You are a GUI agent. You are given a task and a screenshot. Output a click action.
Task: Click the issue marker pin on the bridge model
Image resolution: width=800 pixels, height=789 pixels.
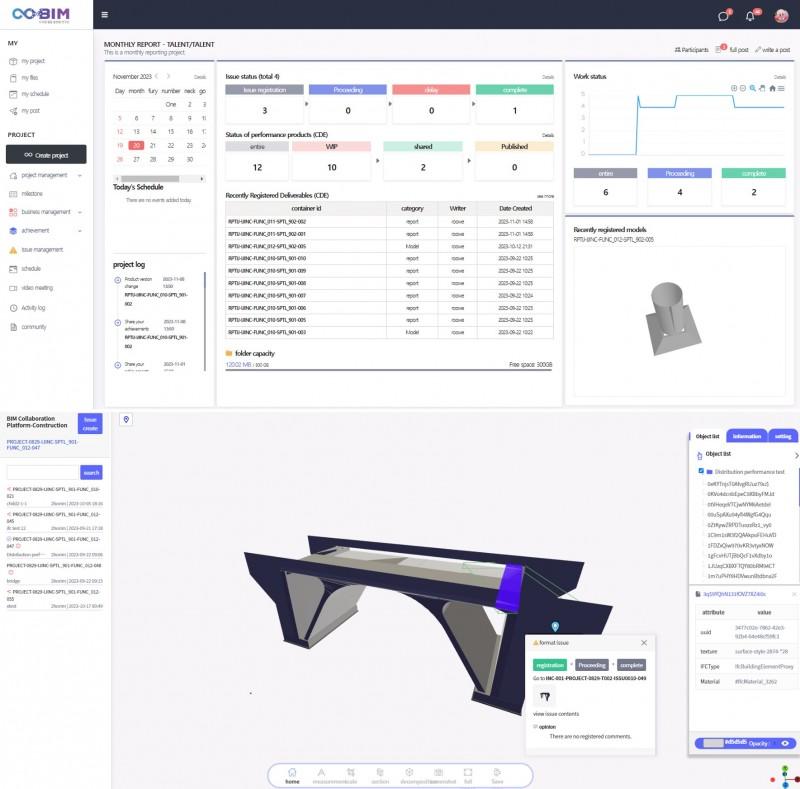pyautogui.click(x=555, y=626)
